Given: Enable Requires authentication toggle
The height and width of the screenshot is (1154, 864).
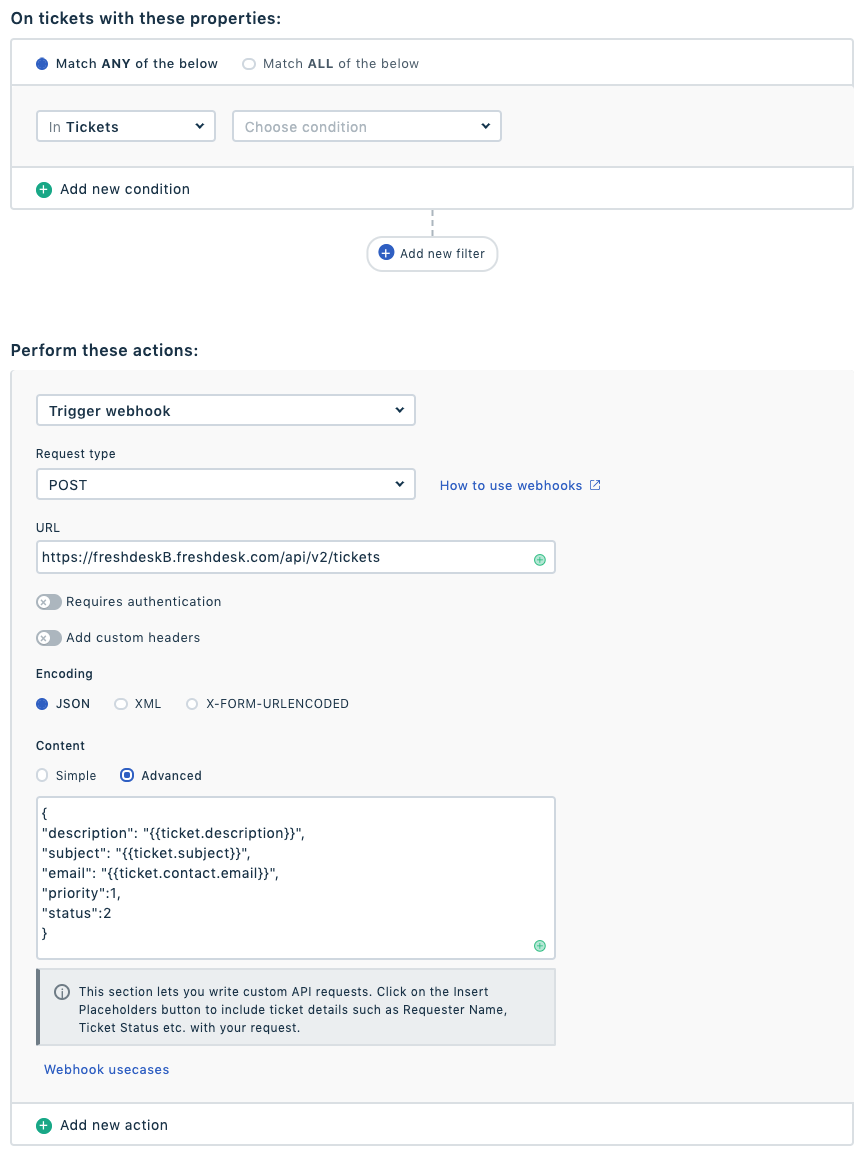Looking at the screenshot, I should [49, 602].
